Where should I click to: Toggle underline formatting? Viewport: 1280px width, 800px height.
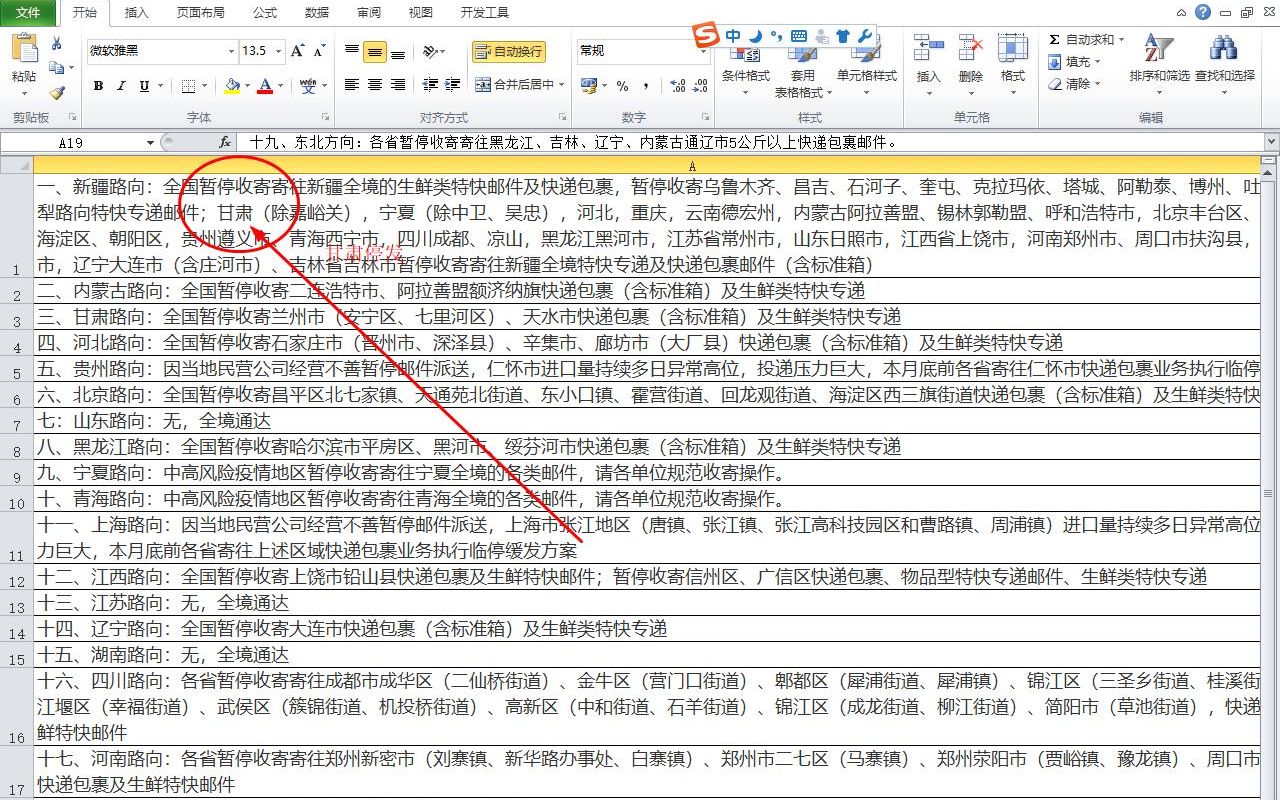pos(145,86)
